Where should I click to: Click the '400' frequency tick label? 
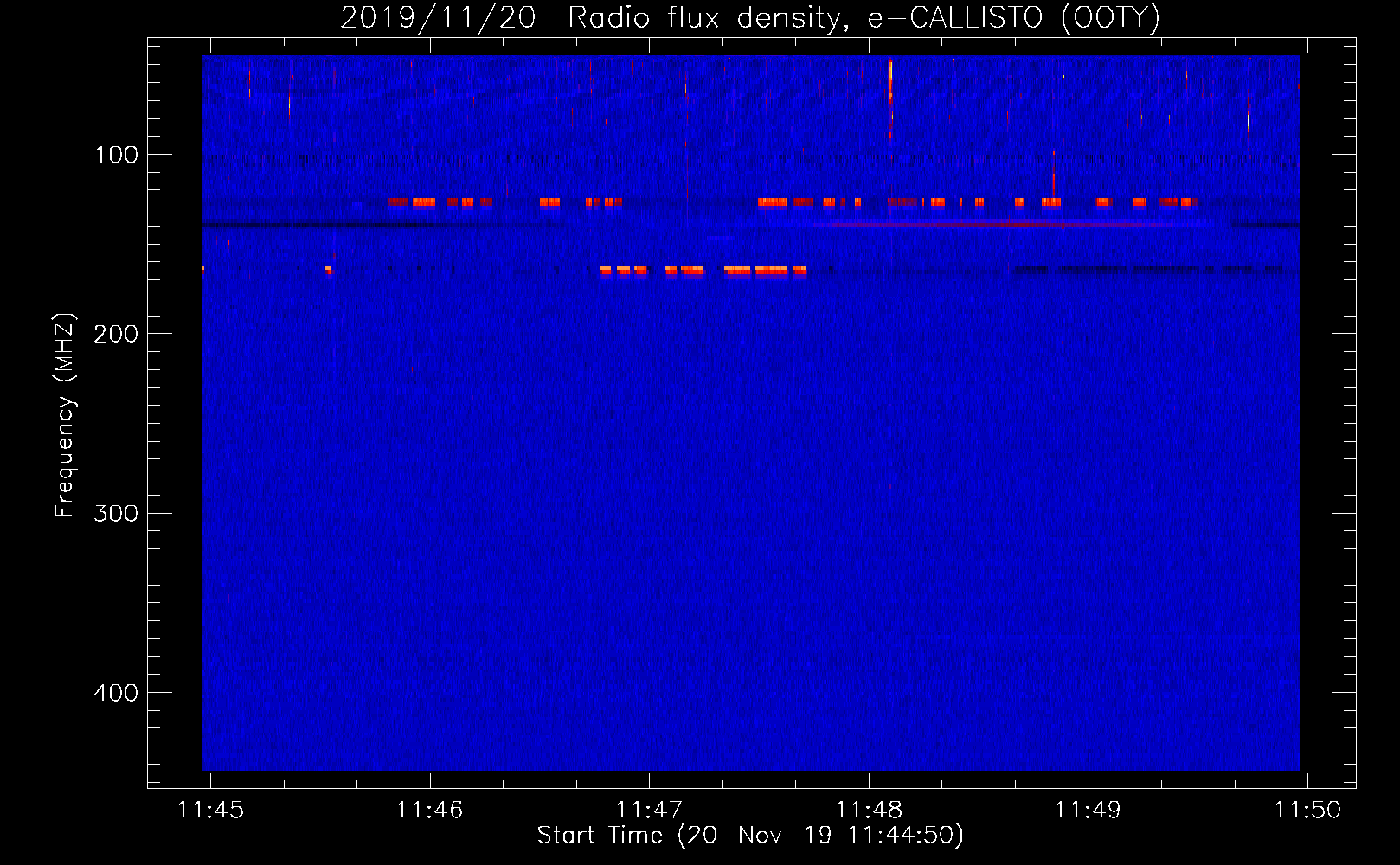pos(117,693)
